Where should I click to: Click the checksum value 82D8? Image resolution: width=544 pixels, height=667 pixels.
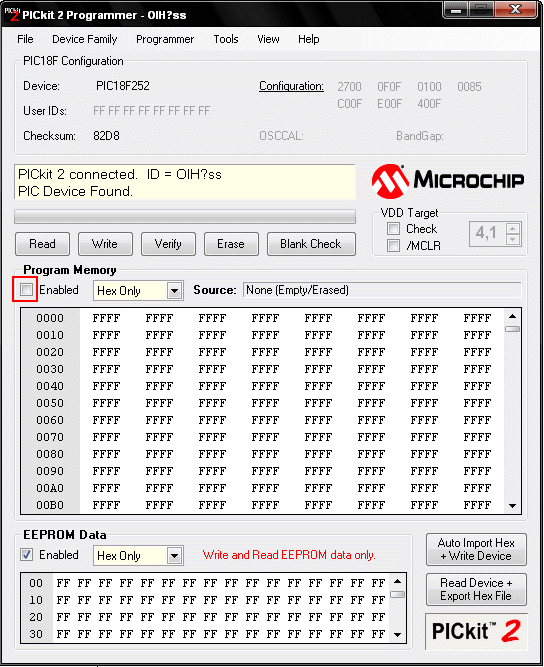[106, 136]
